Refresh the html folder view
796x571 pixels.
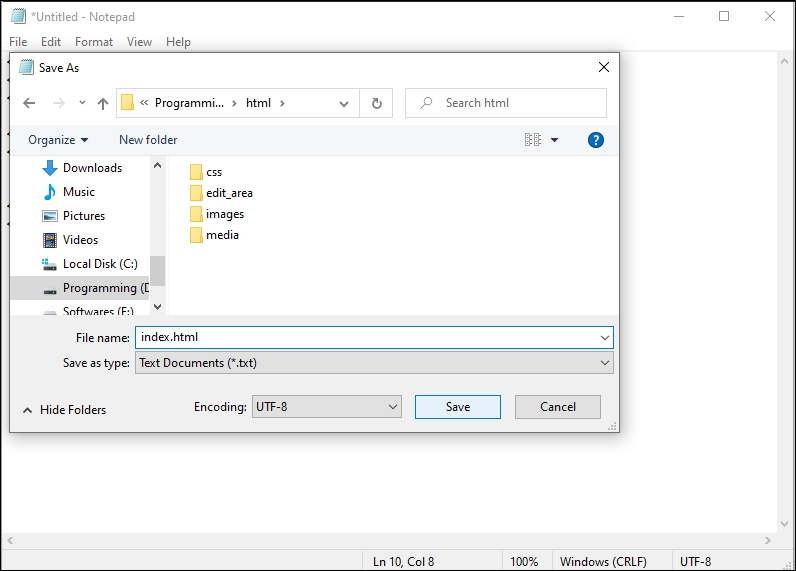tap(376, 103)
